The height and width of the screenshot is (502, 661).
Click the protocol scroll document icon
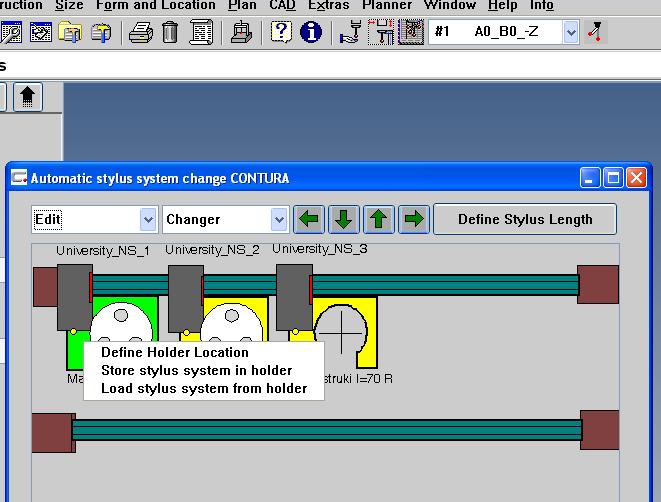click(x=201, y=32)
